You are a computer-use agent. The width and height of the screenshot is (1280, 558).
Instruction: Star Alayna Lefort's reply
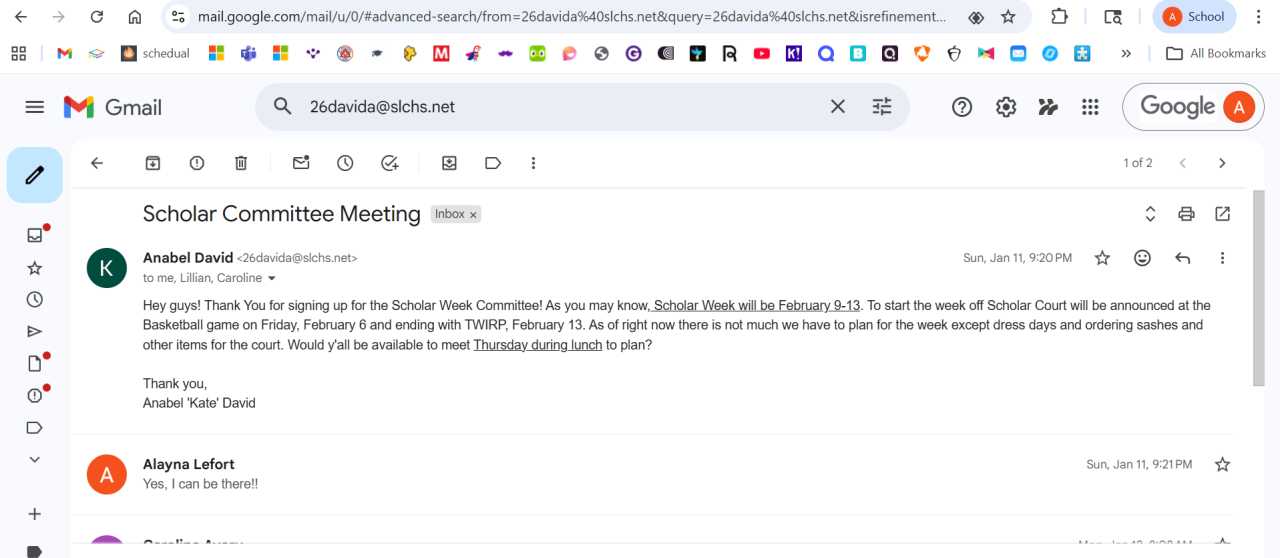[x=1222, y=464]
